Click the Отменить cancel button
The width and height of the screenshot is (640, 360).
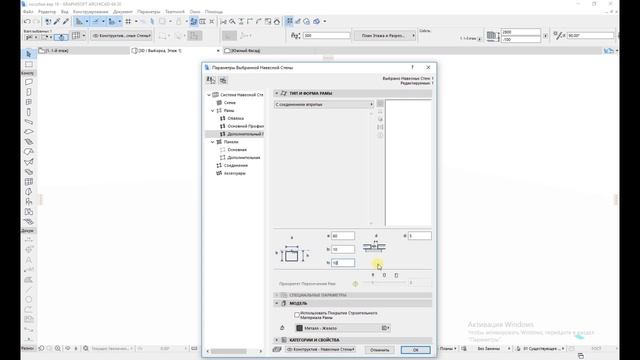[x=380, y=350]
